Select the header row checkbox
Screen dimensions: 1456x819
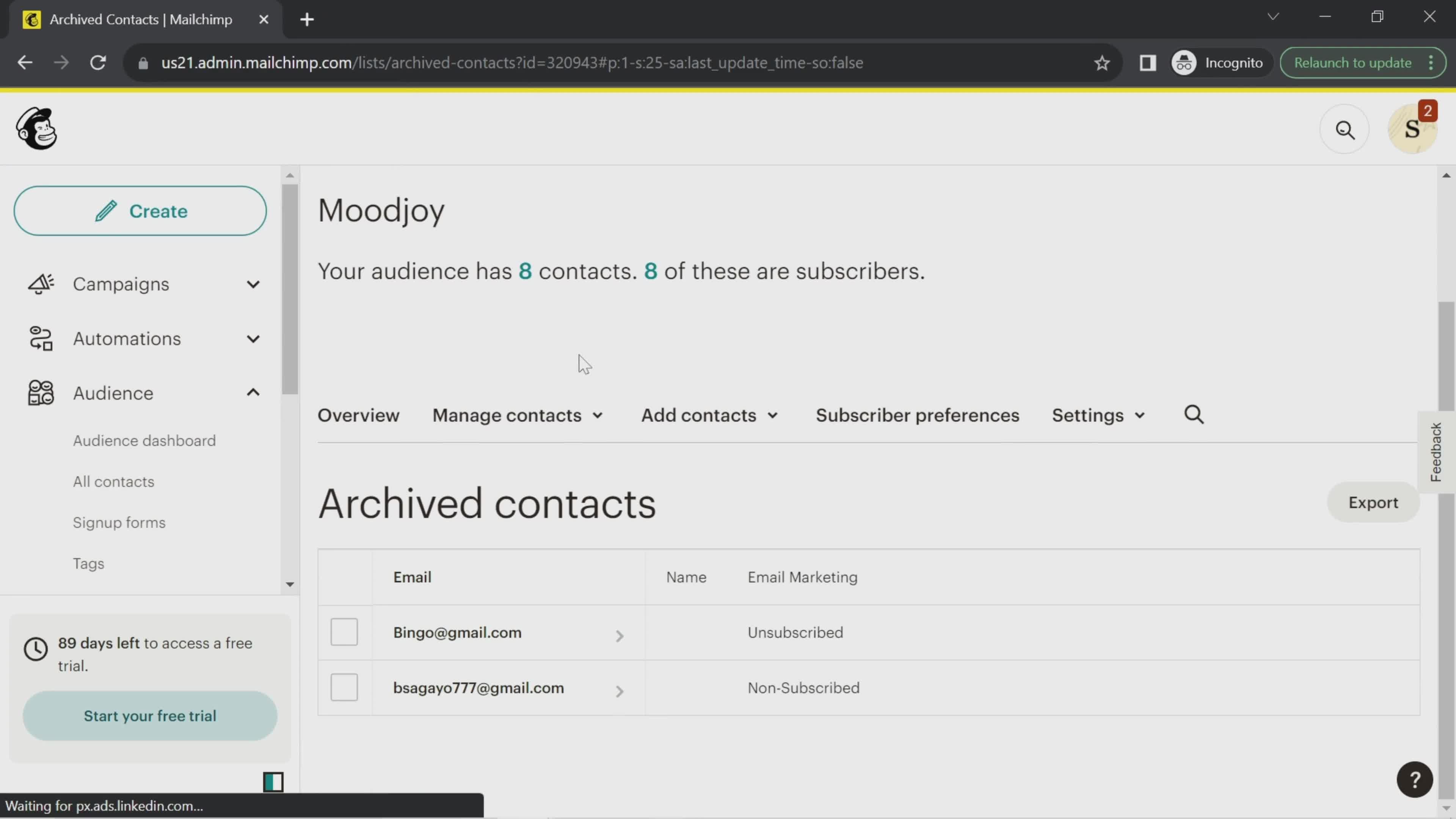[344, 577]
